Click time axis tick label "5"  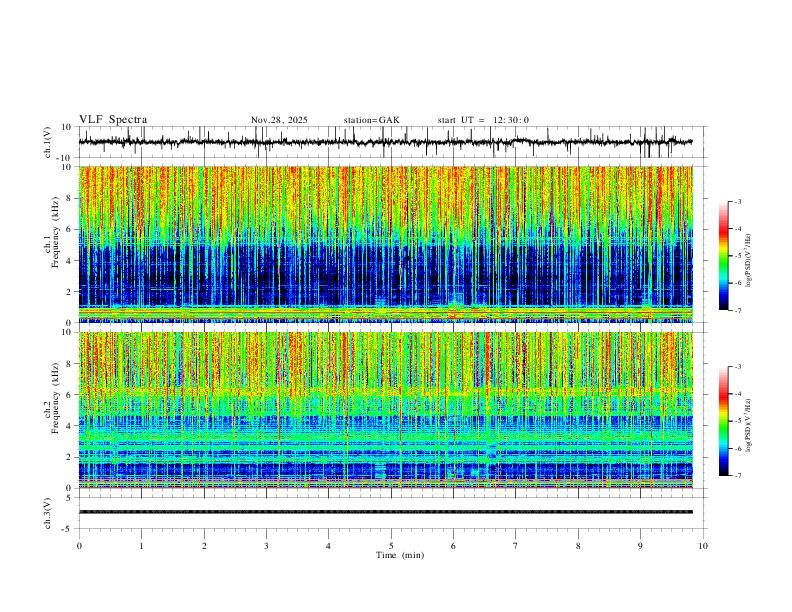coord(391,546)
